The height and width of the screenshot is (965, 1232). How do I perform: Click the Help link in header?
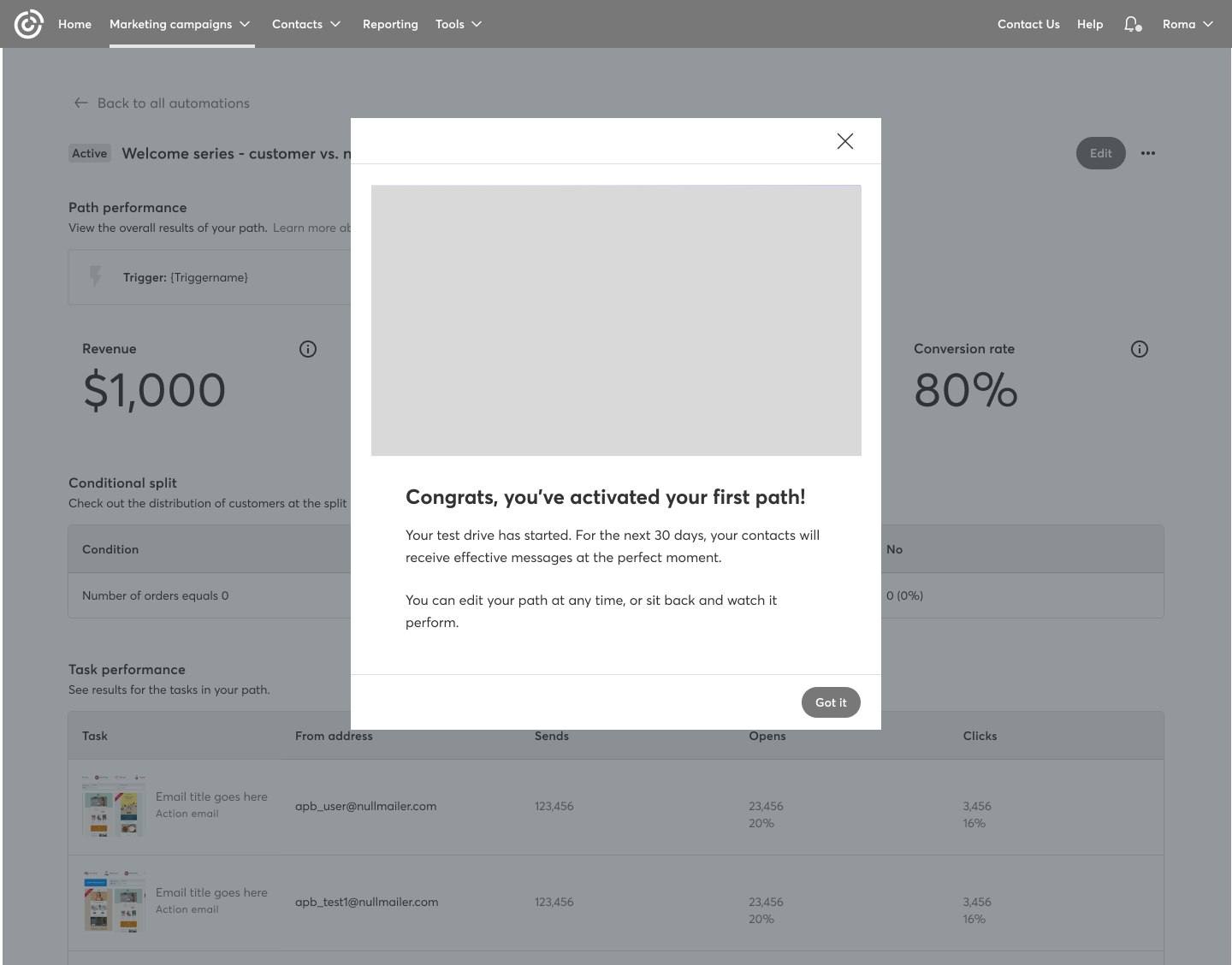[x=1090, y=24]
